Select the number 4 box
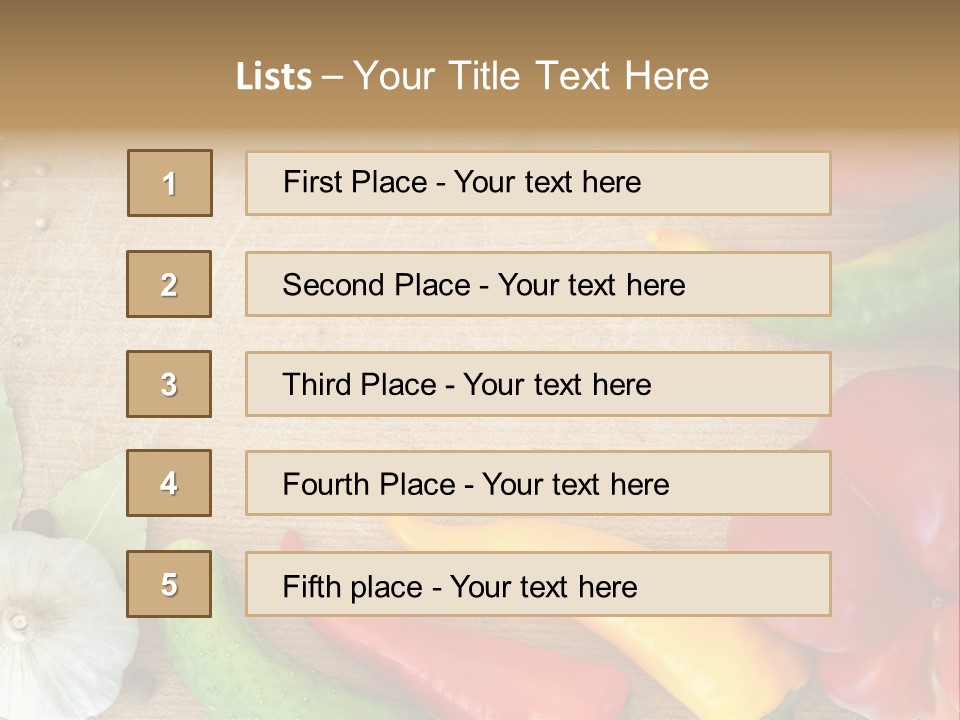 169,483
